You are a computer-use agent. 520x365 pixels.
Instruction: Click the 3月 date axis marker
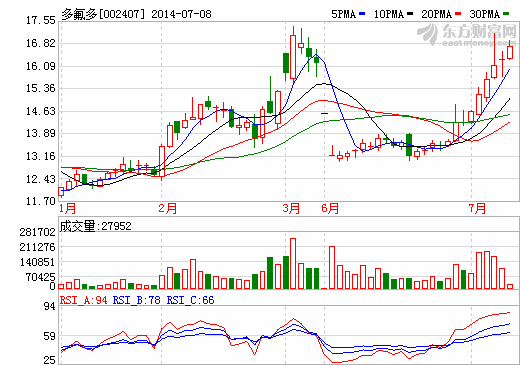291,209
